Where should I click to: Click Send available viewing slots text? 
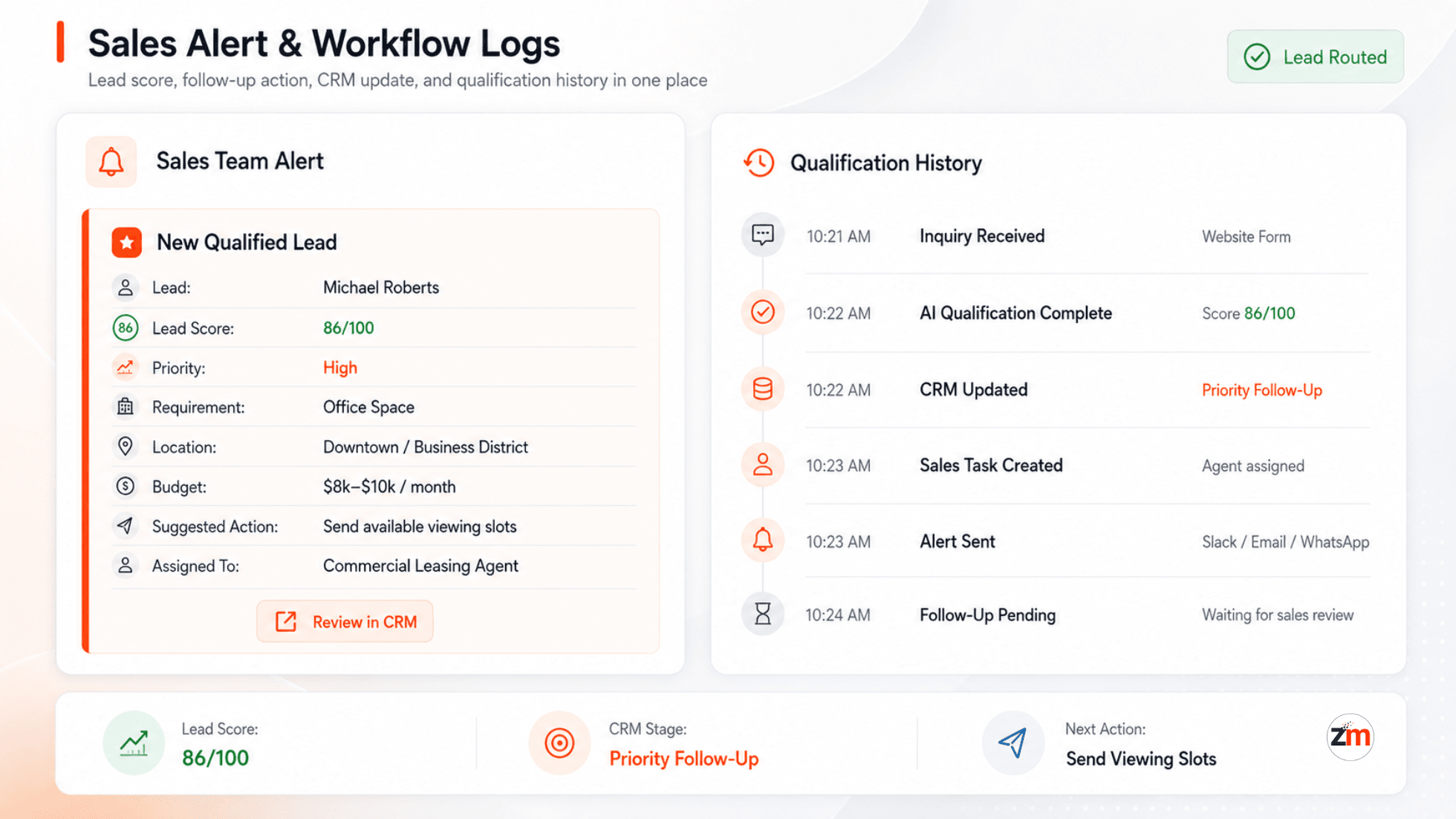[x=420, y=526]
